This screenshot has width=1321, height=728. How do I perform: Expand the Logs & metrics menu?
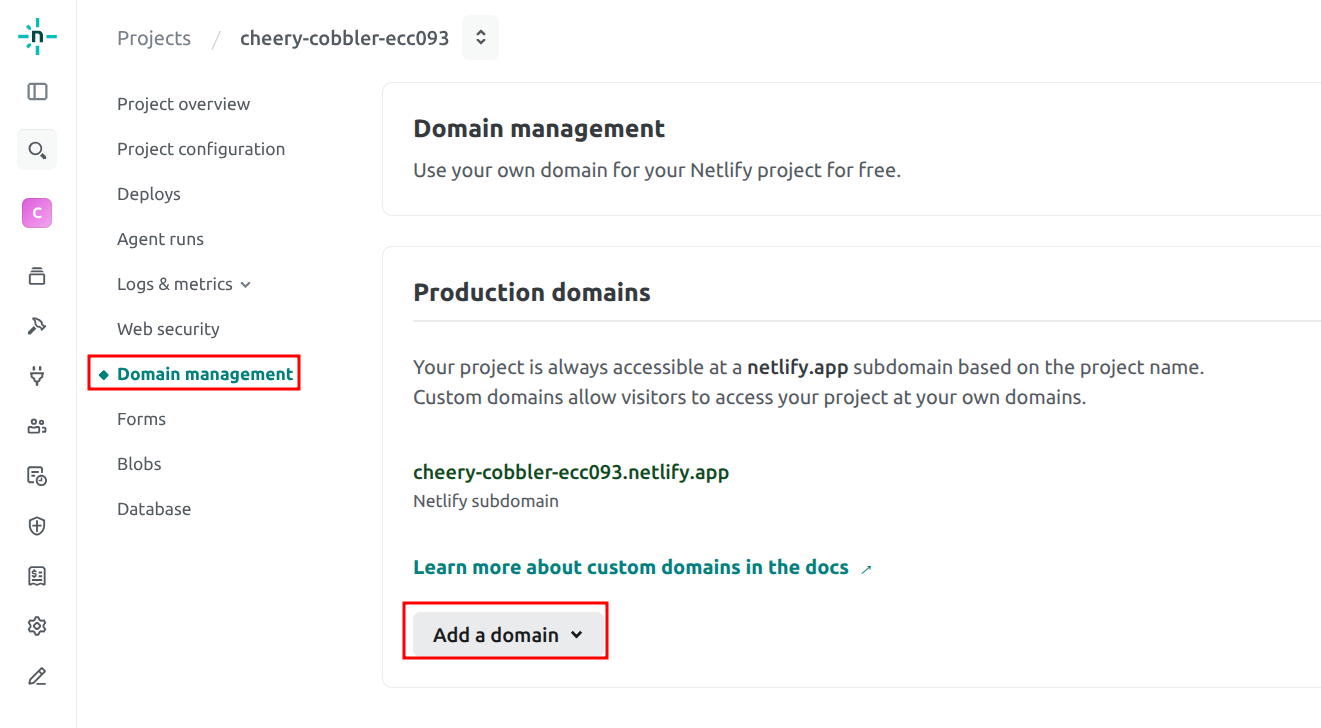[x=184, y=284]
